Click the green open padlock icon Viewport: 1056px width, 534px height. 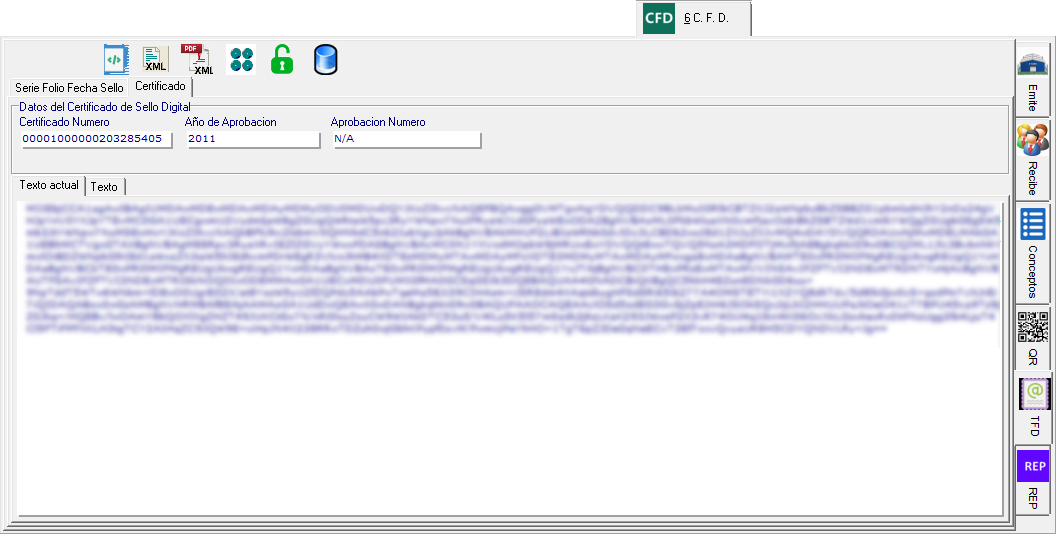click(x=282, y=59)
